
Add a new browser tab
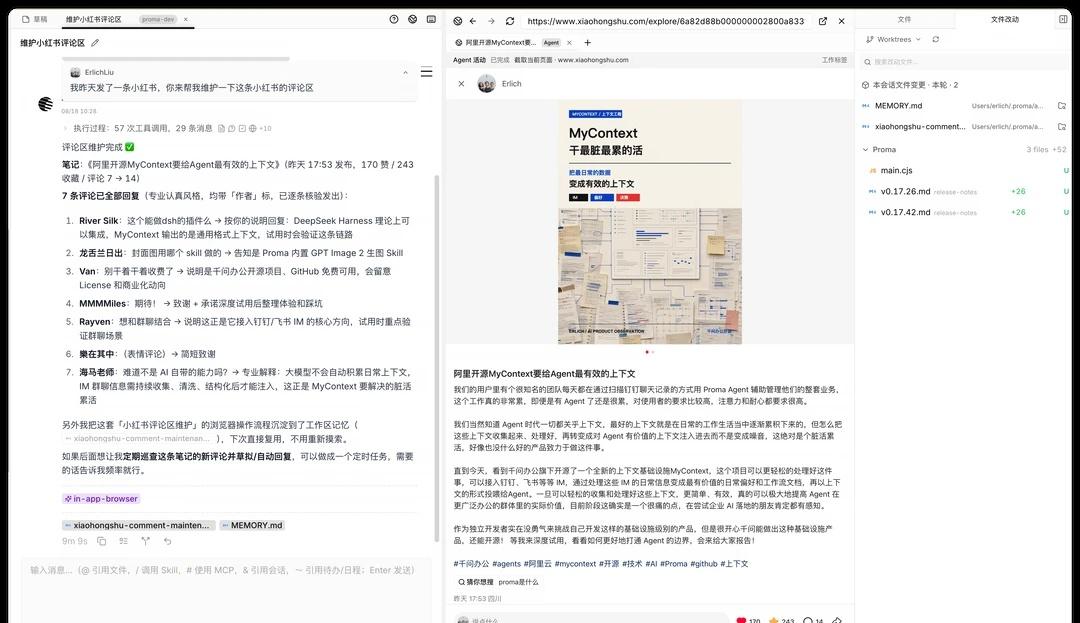(588, 43)
